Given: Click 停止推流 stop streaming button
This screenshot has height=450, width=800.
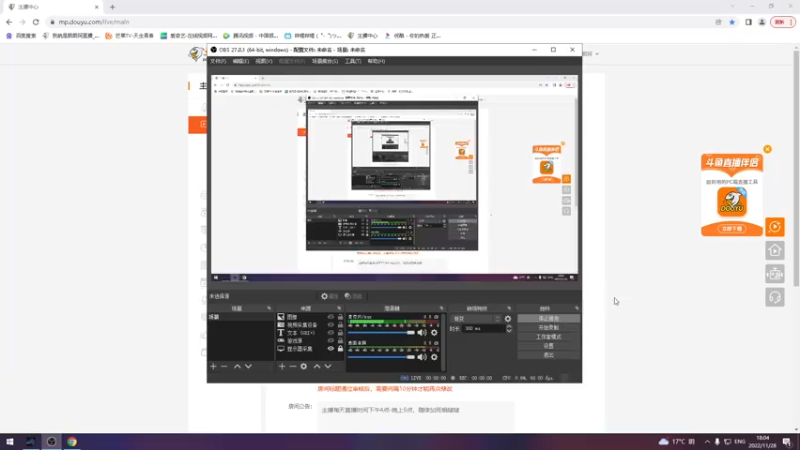Looking at the screenshot, I should point(548,318).
